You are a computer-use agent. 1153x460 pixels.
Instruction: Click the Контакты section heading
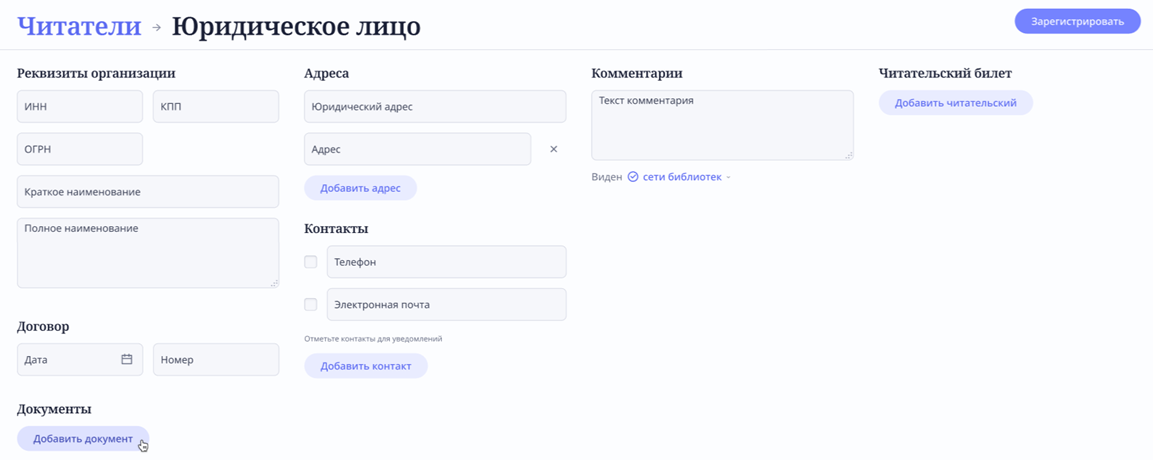(336, 229)
